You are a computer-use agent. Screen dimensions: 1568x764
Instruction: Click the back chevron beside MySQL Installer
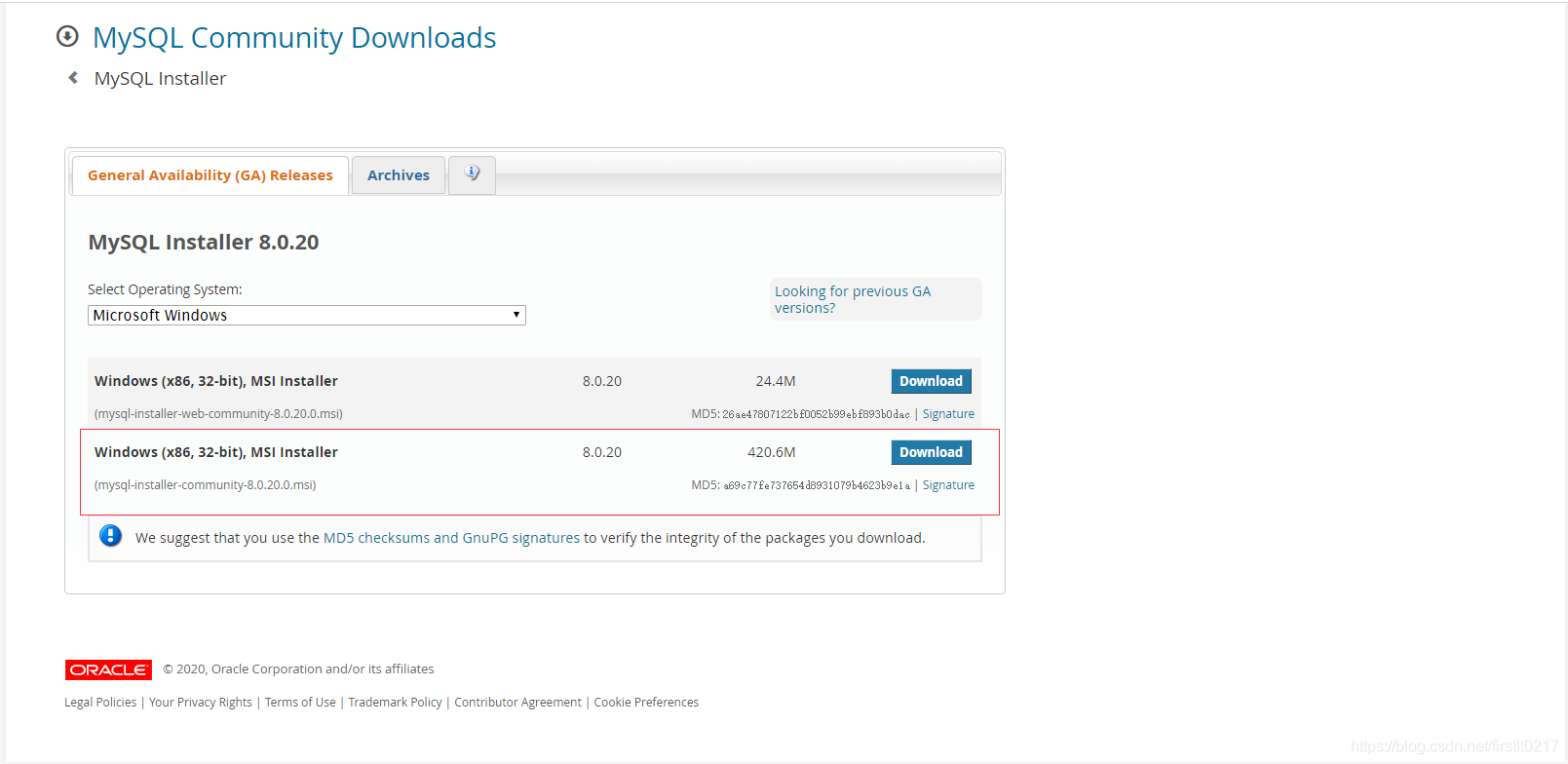pyautogui.click(x=73, y=78)
